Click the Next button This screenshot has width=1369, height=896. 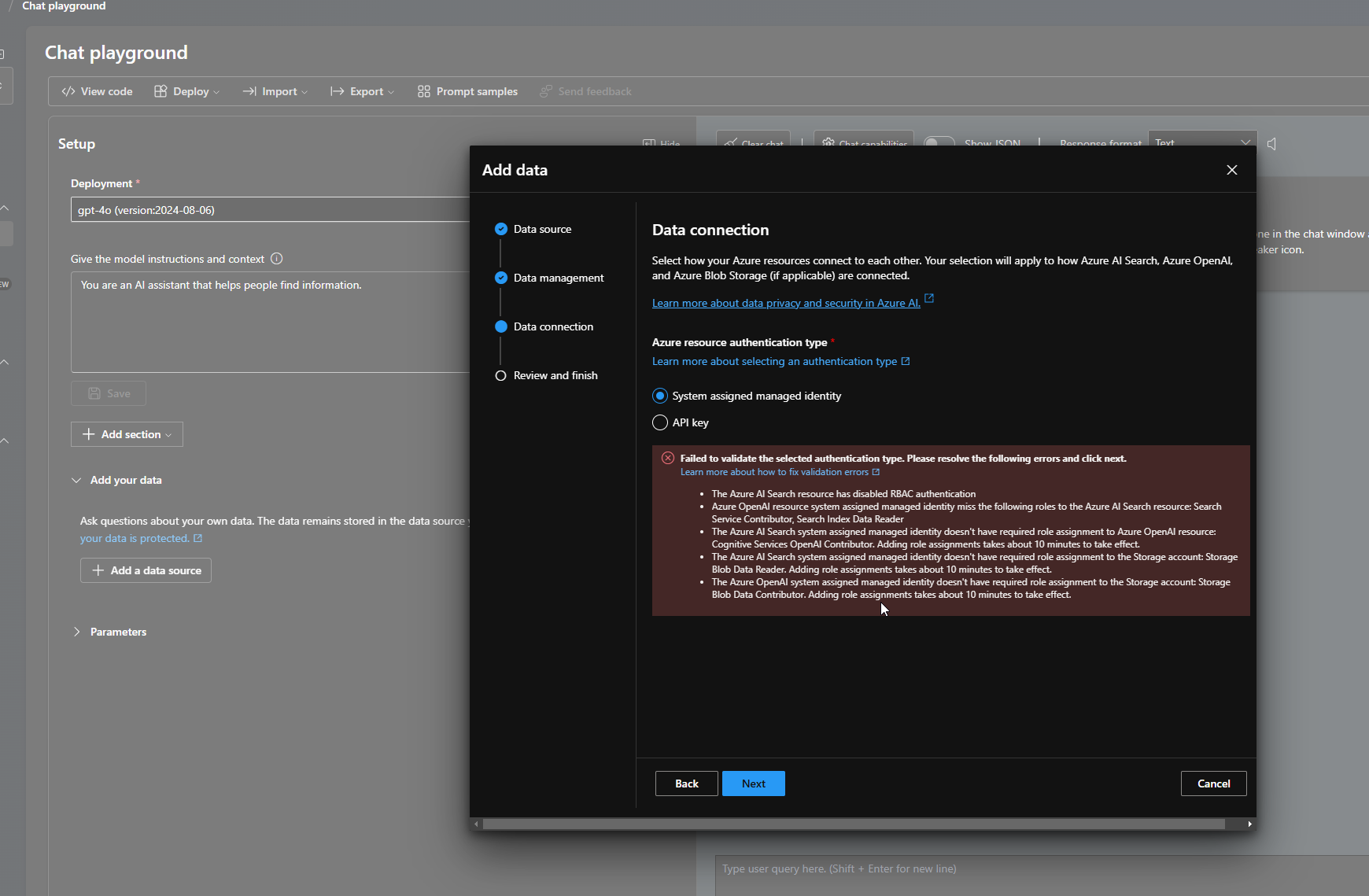pos(753,783)
